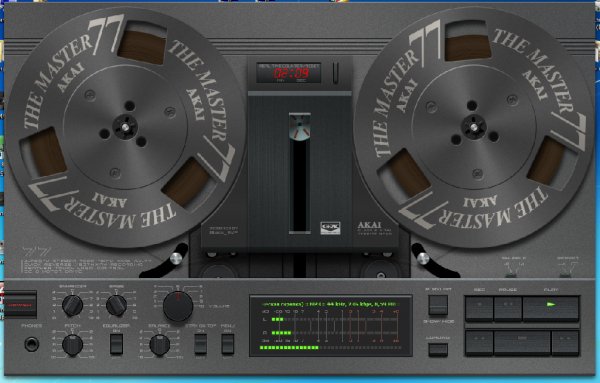The image size is (600, 383).
Task: Click the green track info text
Action: pyautogui.click(x=330, y=305)
